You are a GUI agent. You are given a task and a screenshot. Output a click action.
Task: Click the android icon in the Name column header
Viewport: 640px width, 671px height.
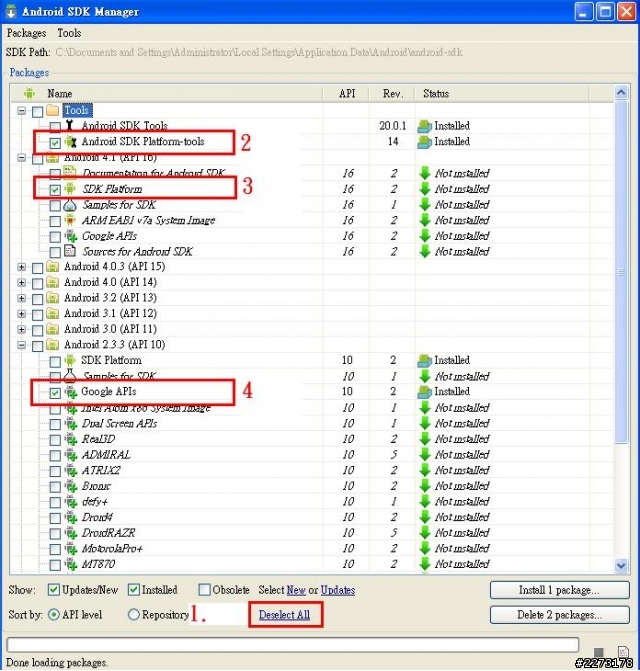click(x=30, y=93)
